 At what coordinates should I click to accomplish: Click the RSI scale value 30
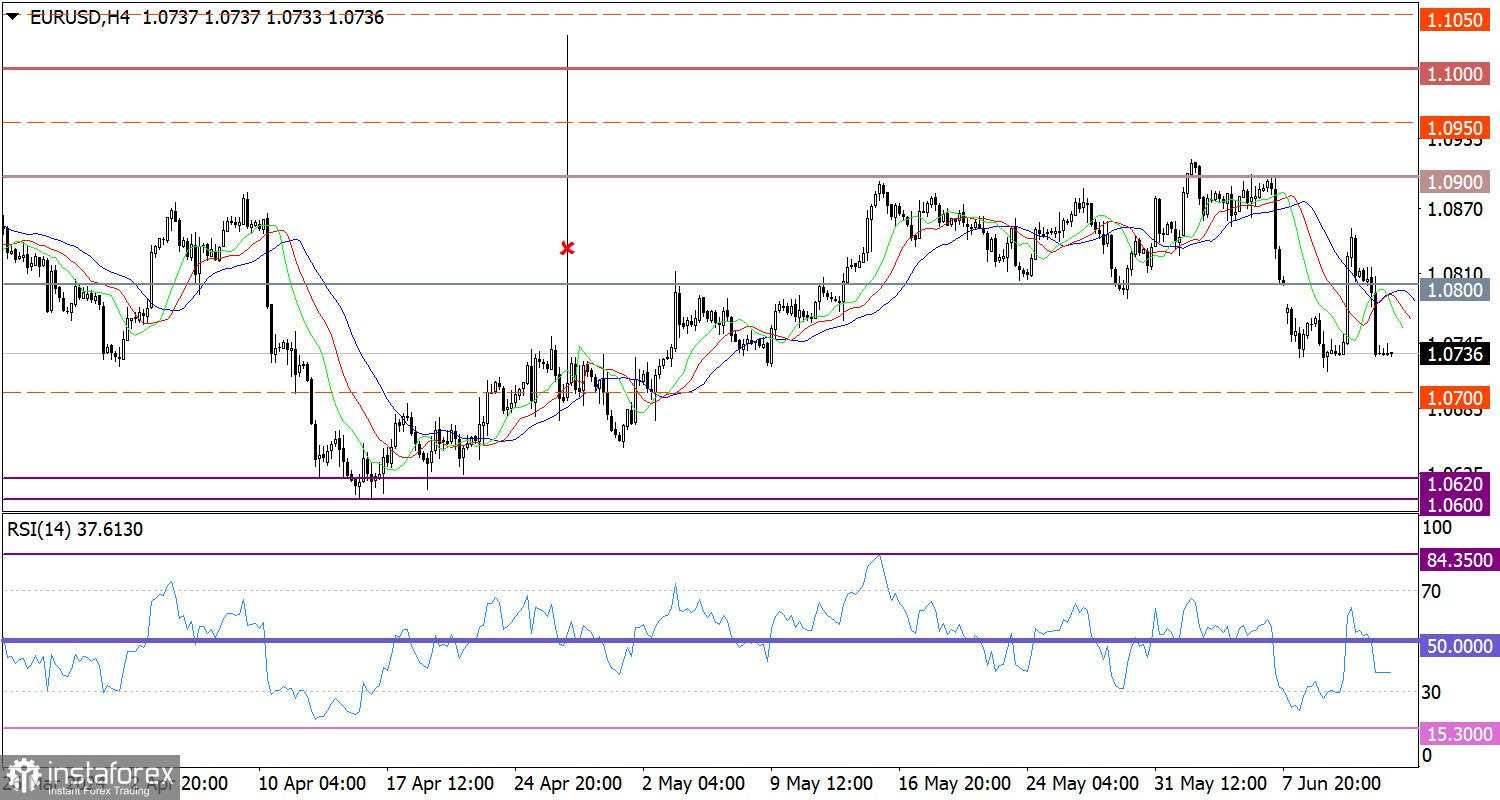coord(1431,692)
